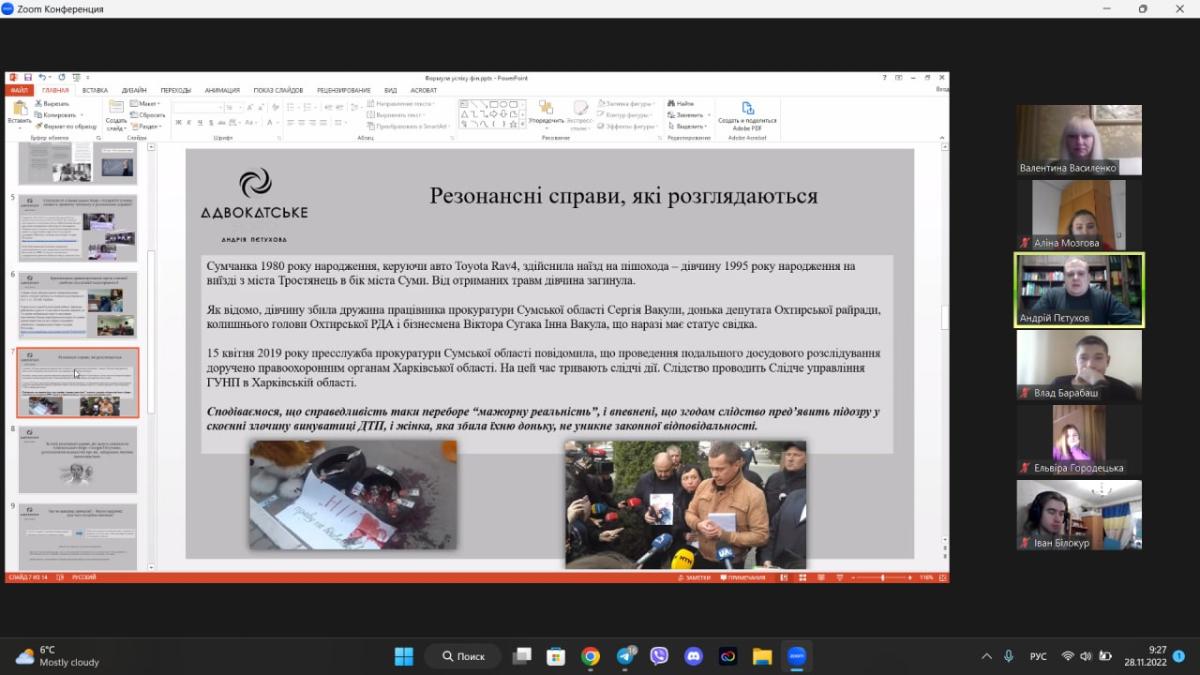The image size is (1200, 675).
Task: Open Заливка фигуры (Shape Fill) dropdown
Action: [626, 103]
